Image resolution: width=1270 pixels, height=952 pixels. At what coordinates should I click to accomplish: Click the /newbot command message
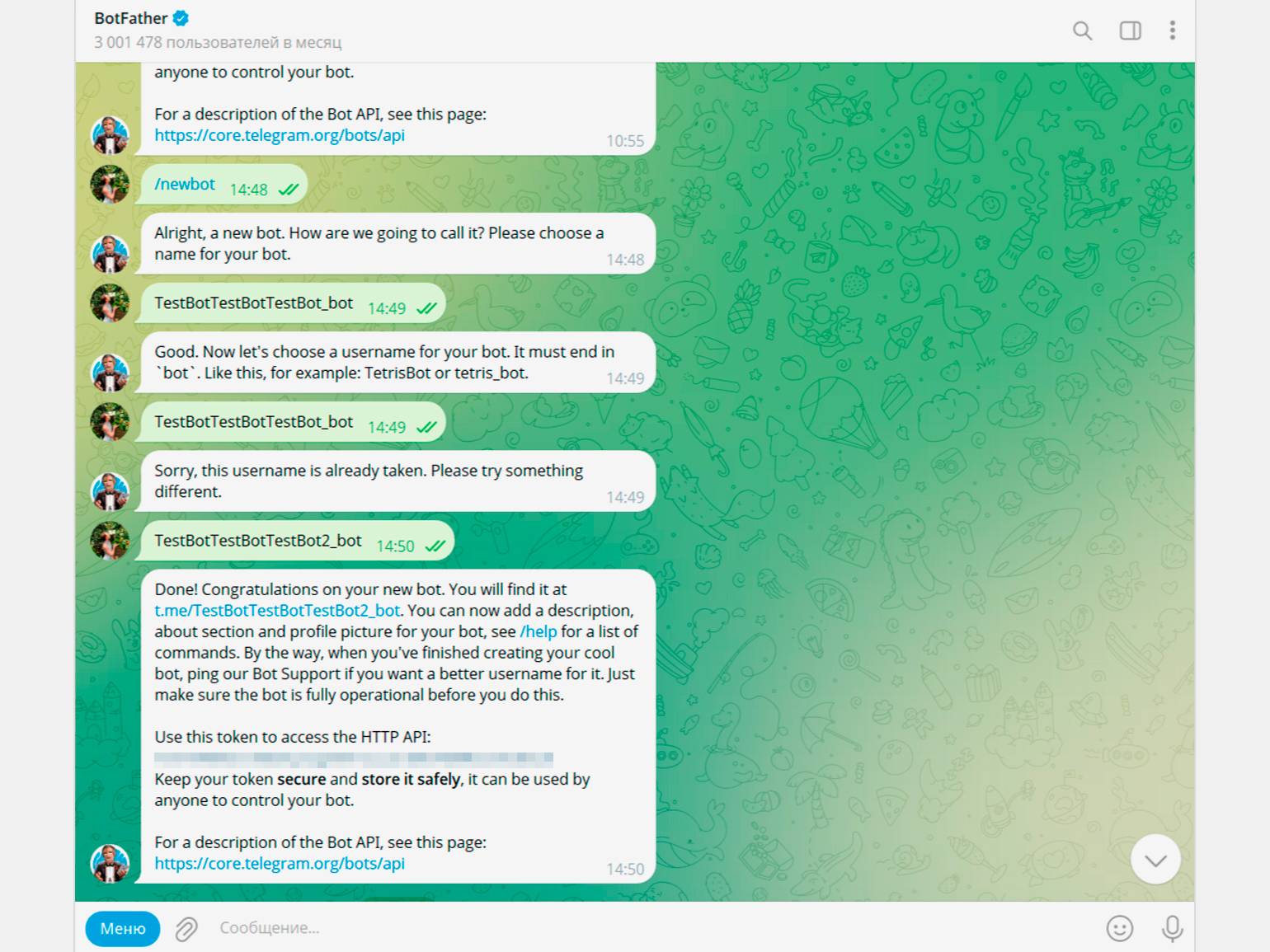coord(185,185)
